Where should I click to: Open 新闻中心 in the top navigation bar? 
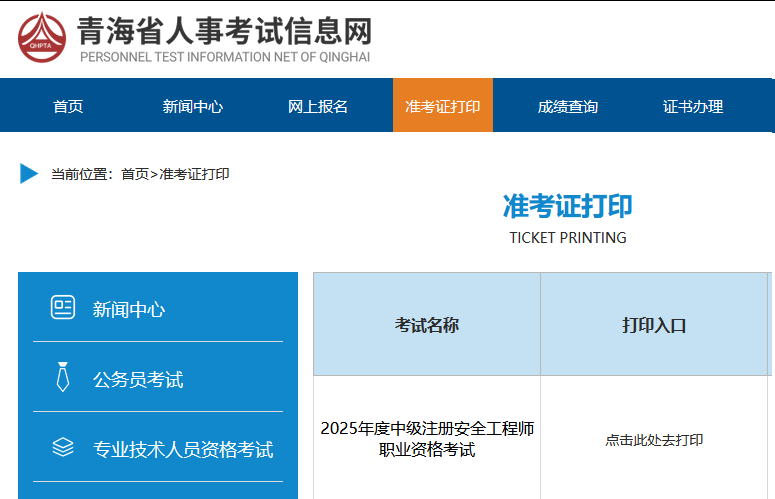[192, 106]
